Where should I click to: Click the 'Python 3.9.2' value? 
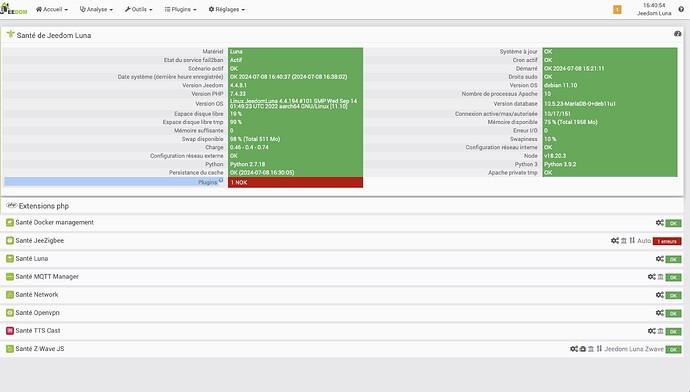tap(560, 164)
